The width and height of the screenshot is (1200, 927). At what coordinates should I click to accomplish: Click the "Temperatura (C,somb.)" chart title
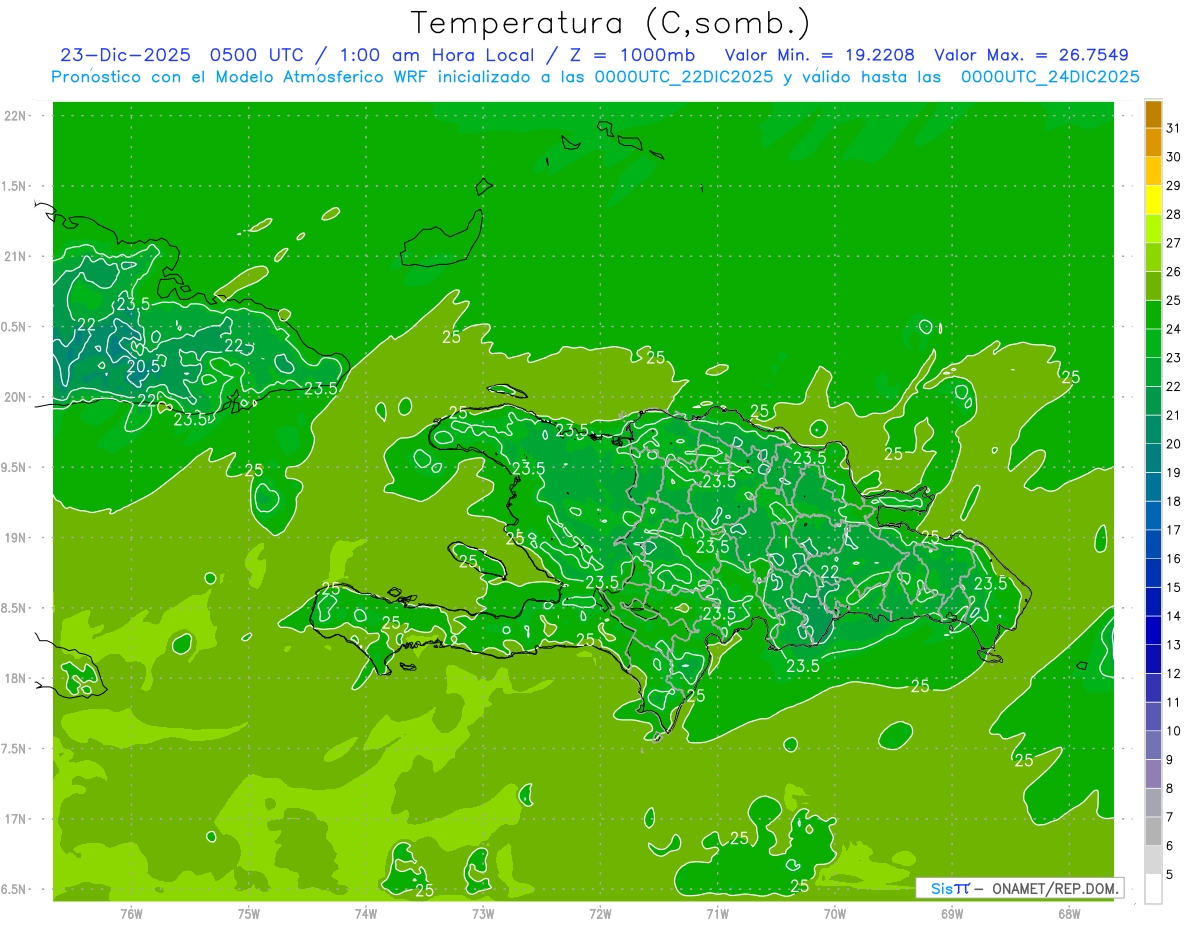[x=610, y=23]
